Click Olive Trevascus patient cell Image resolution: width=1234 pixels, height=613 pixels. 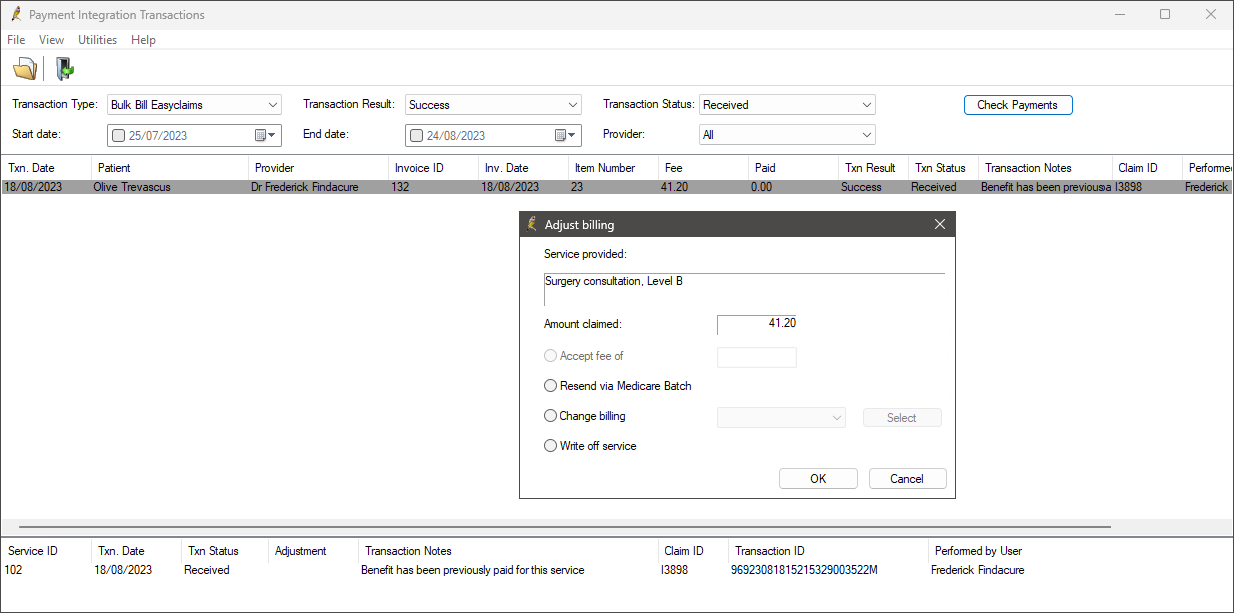[x=133, y=187]
